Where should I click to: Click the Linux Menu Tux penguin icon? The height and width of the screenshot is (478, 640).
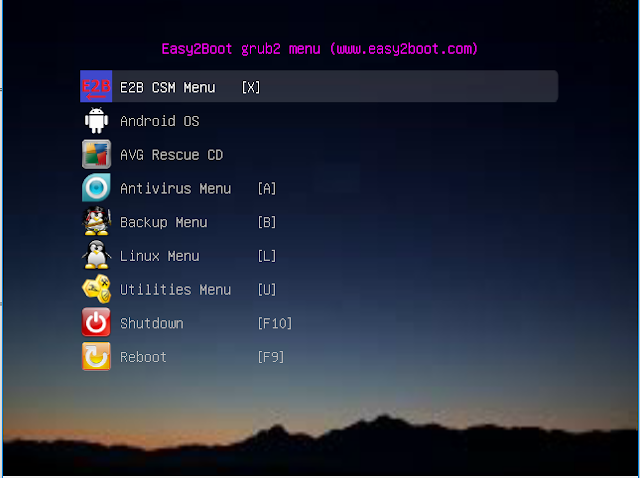click(x=96, y=255)
